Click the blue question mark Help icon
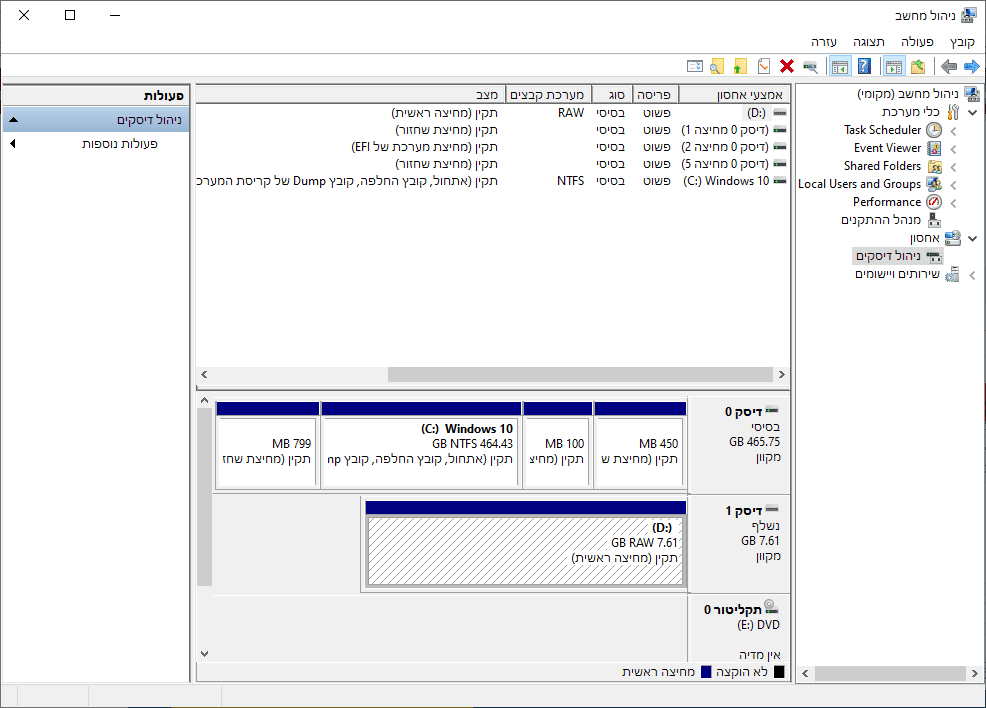The height and width of the screenshot is (708, 986). pos(864,67)
